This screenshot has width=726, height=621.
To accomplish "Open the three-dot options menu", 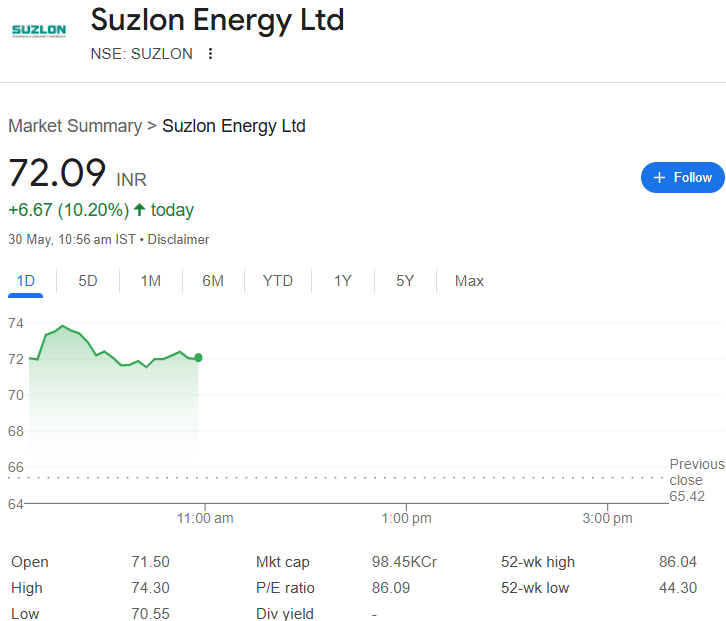I will coord(210,54).
